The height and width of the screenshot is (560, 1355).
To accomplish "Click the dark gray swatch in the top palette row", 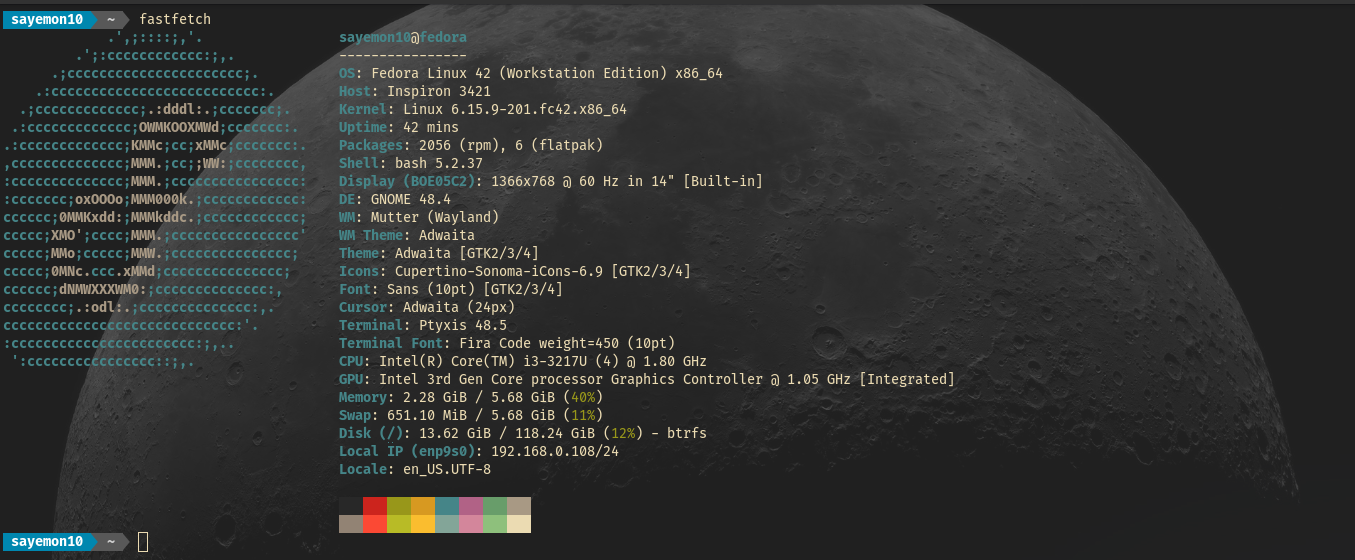I will coord(351,506).
